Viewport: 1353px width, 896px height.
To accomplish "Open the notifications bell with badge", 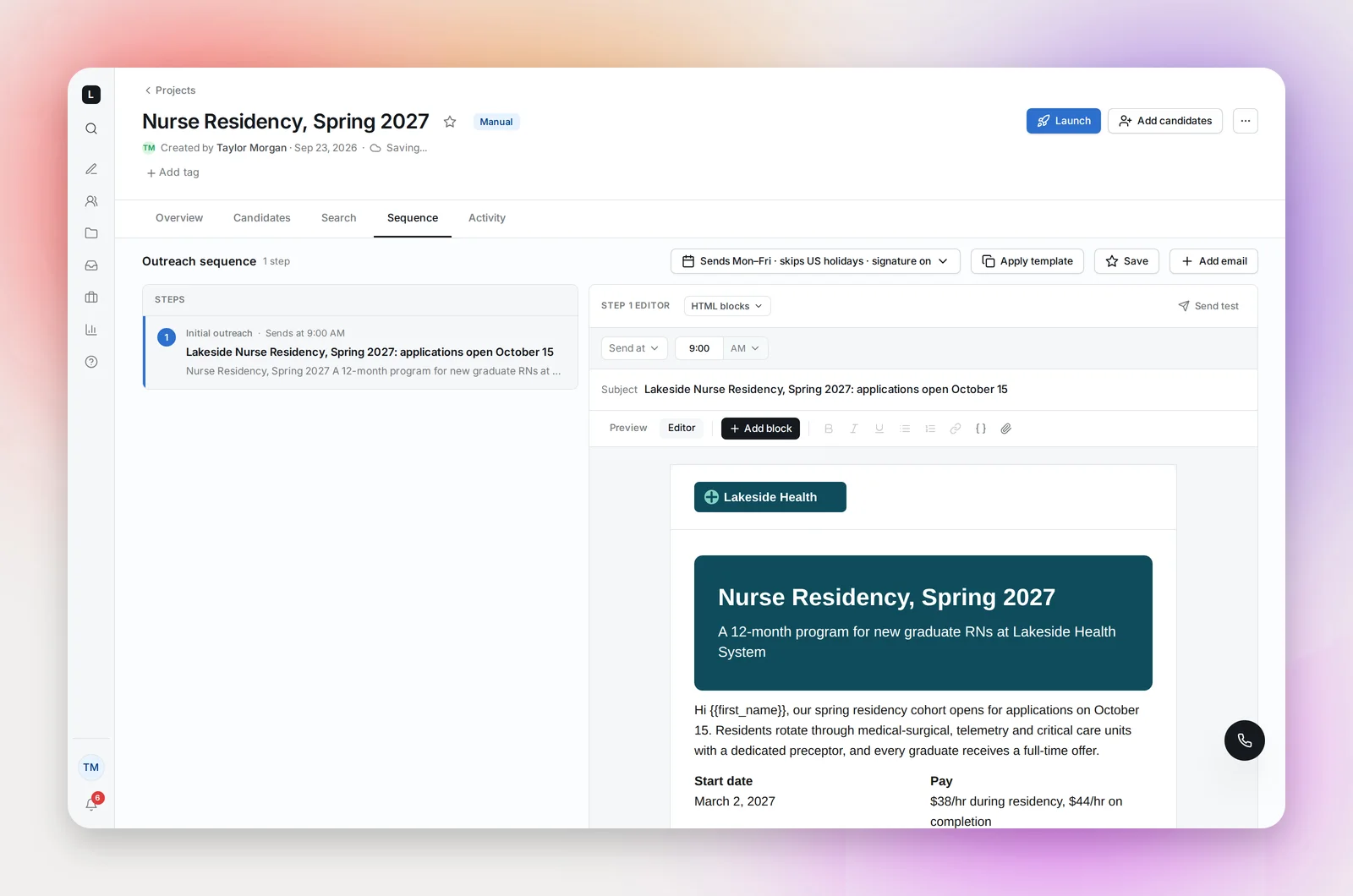I will coord(92,803).
